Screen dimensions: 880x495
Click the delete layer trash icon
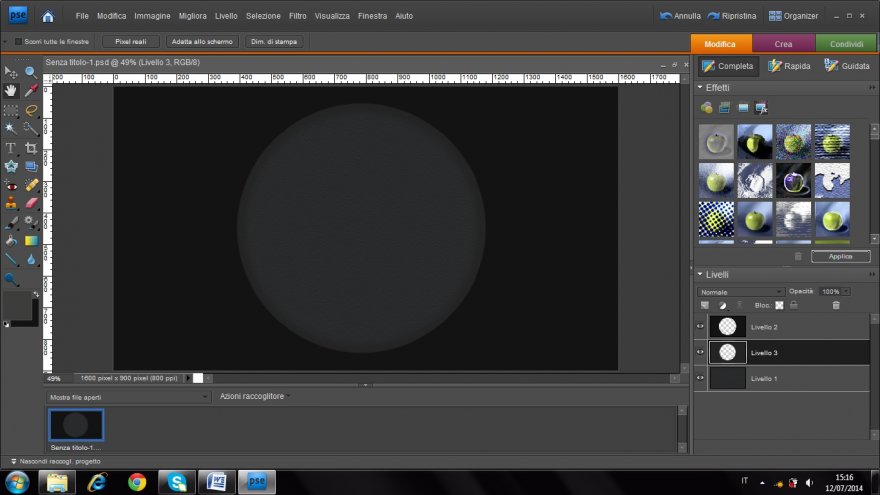[836, 305]
